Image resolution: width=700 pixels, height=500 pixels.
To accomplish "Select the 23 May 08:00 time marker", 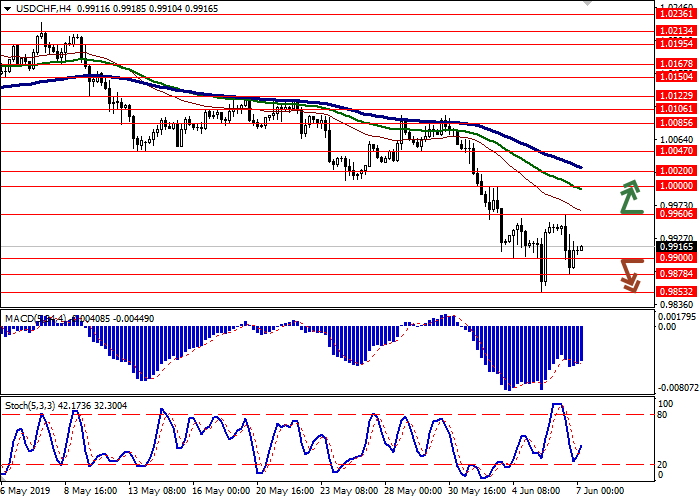I will point(347,492).
